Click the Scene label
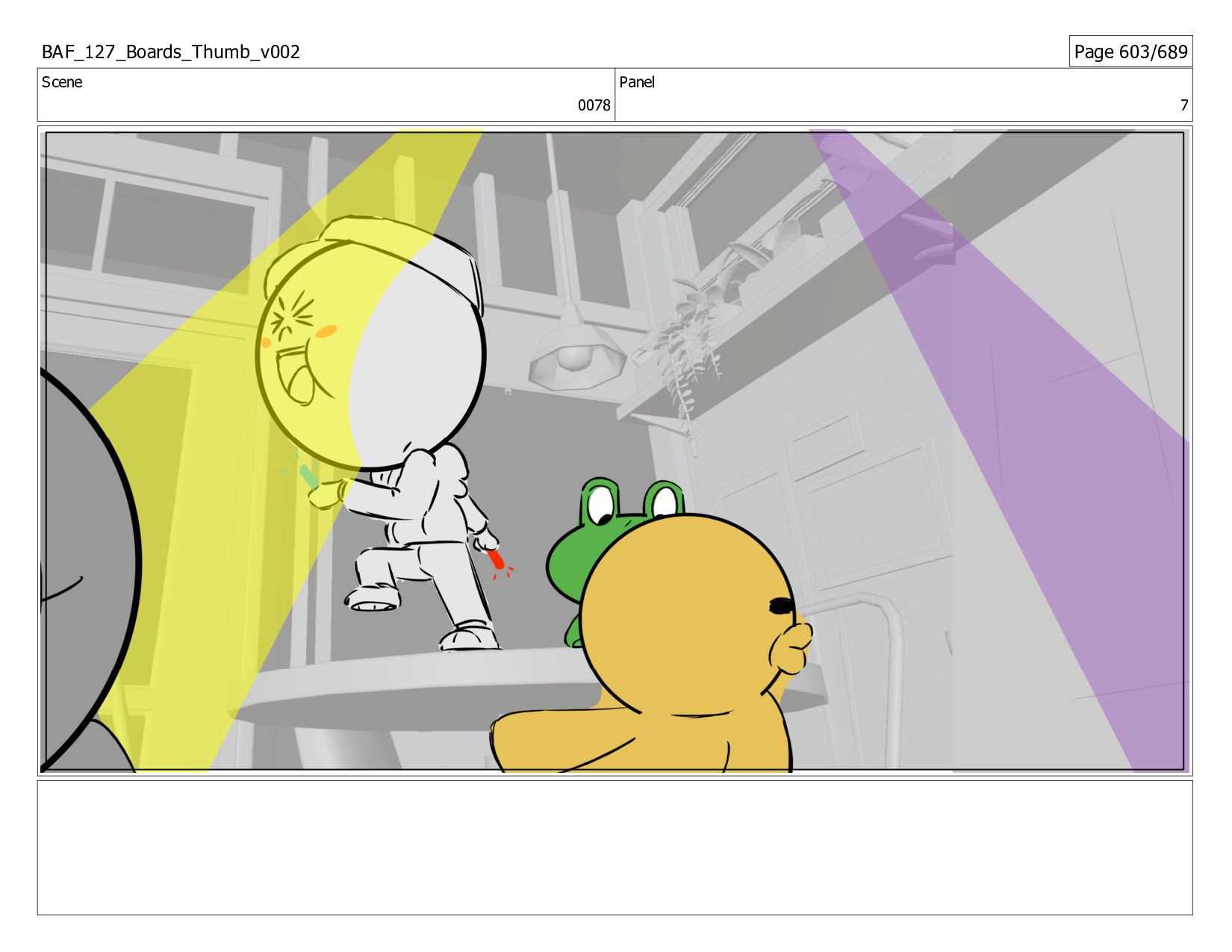Screen dimensions: 1232x952 pyautogui.click(x=62, y=82)
